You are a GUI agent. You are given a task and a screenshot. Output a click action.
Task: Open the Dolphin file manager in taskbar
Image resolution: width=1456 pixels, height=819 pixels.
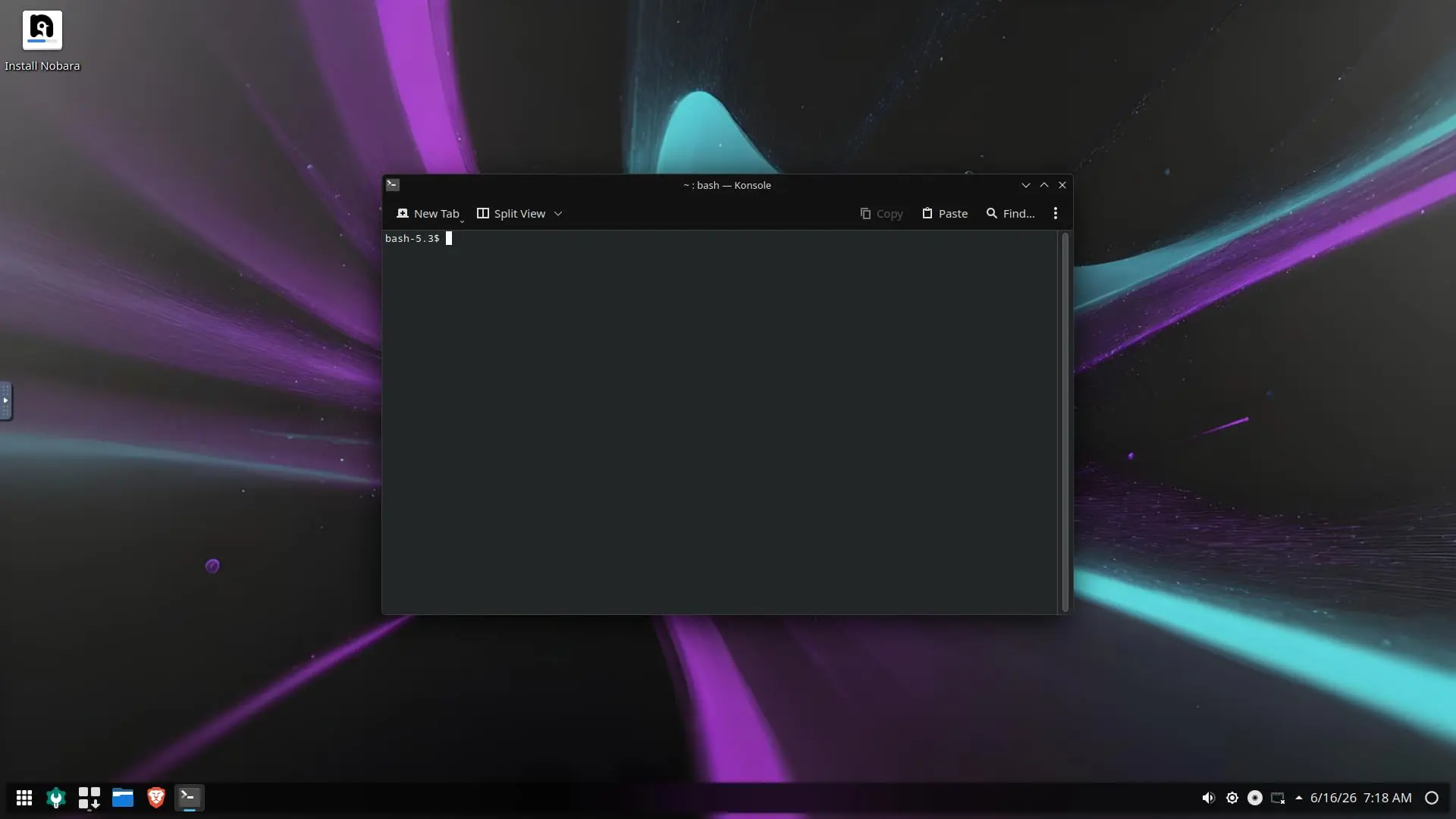coord(123,798)
